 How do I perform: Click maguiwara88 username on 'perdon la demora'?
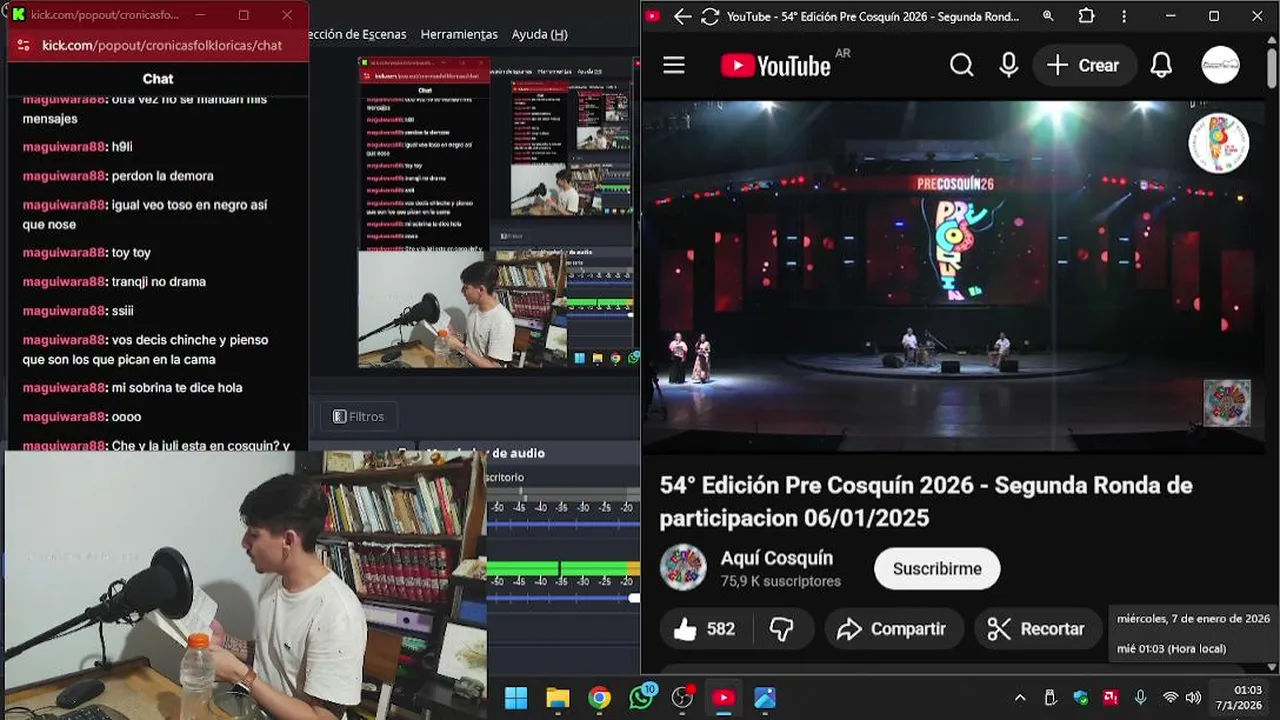click(64, 176)
